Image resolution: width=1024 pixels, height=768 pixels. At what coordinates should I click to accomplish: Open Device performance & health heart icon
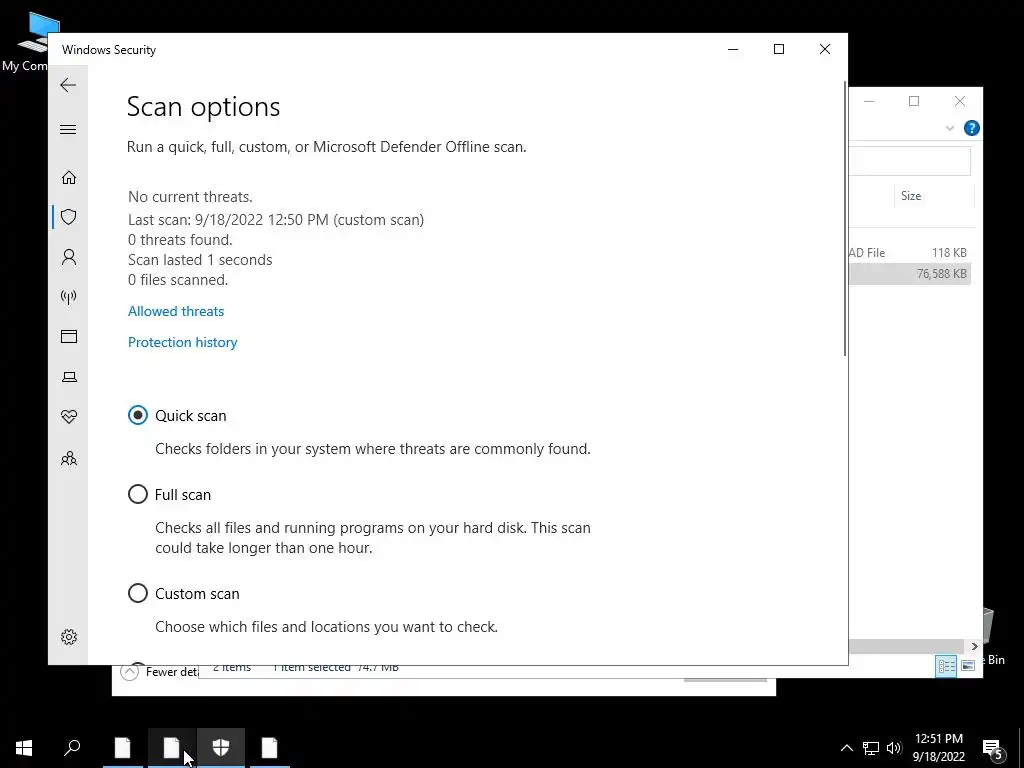[x=69, y=417]
